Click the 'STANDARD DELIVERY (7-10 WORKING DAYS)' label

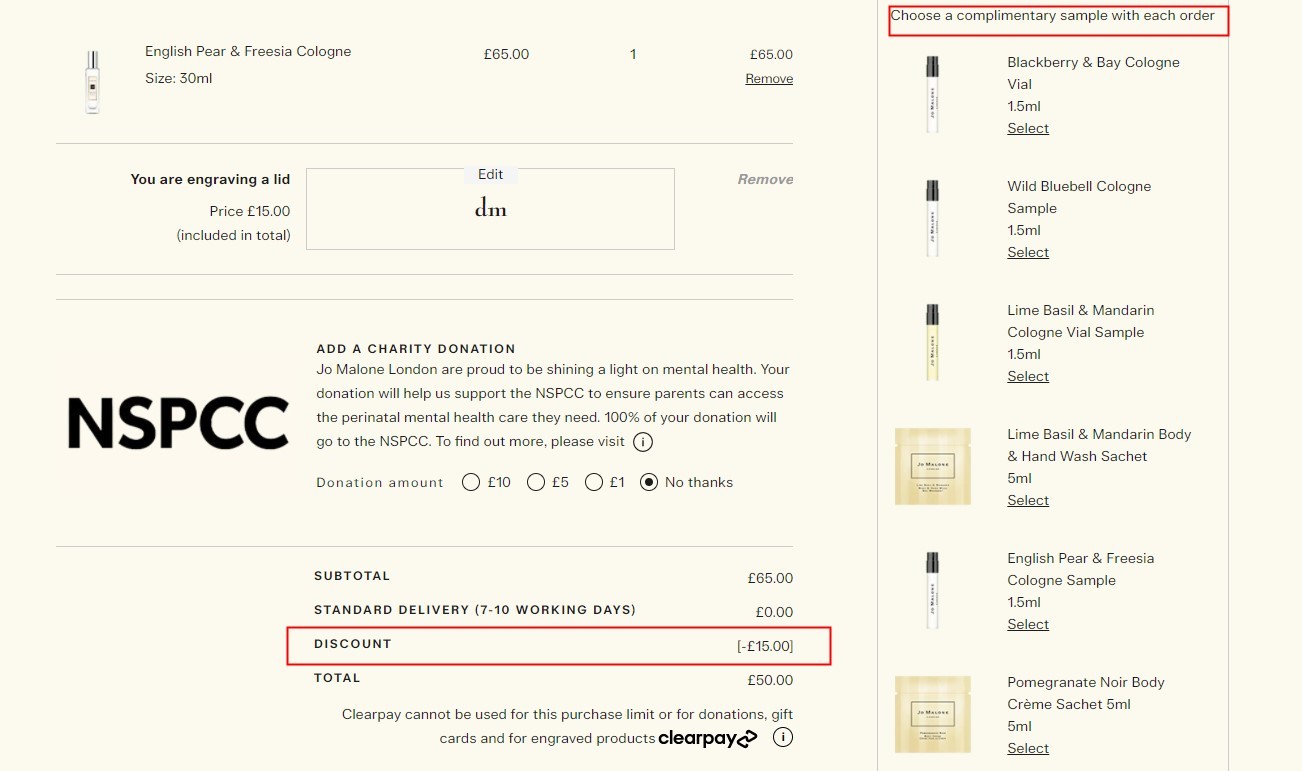[475, 610]
